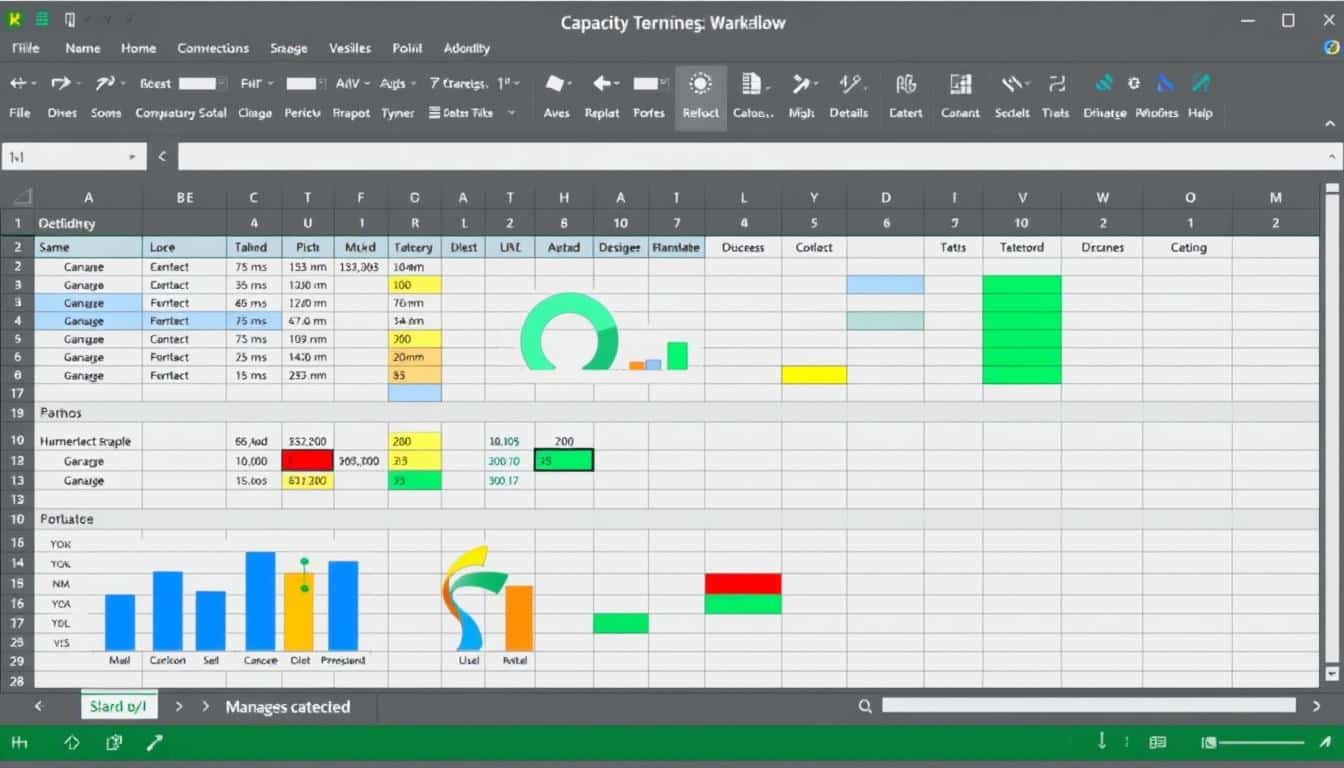Open the Fiff dropdown arrow

271,84
